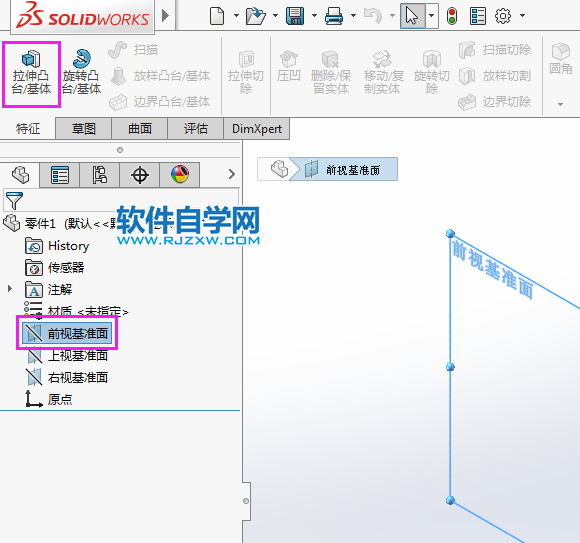Select the History folder
The width and height of the screenshot is (580, 543).
57,246
